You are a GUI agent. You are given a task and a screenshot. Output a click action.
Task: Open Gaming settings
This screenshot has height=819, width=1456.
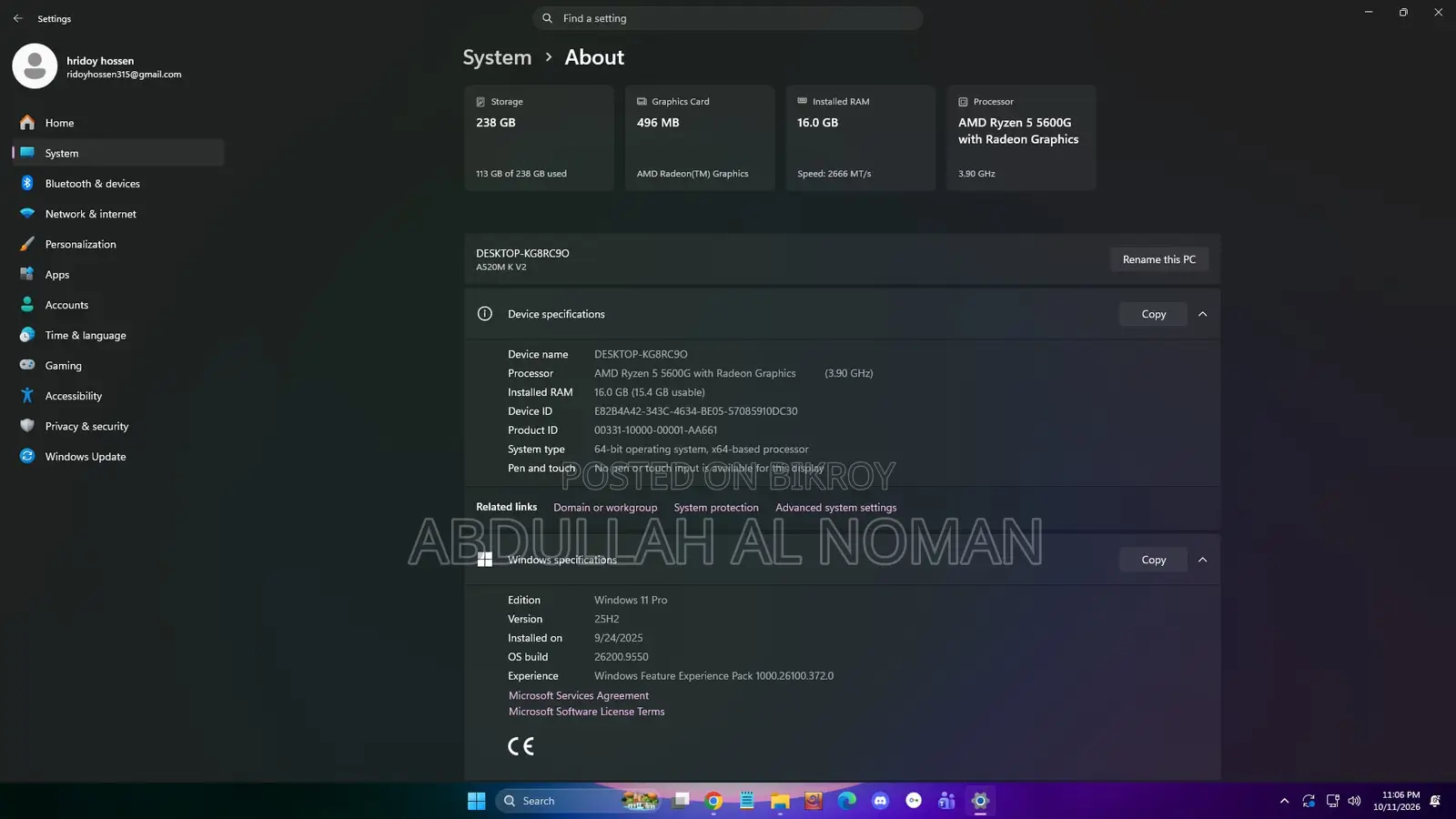pos(118,366)
